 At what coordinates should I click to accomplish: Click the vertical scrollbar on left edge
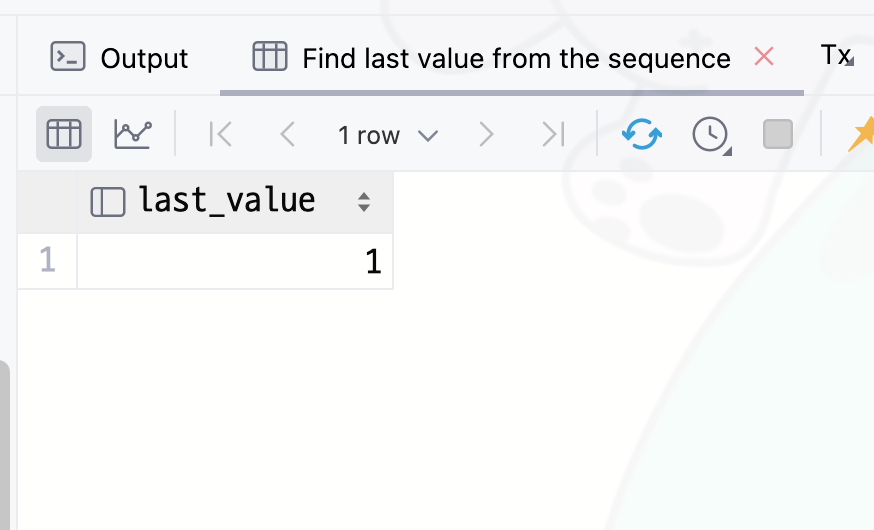coord(4,445)
